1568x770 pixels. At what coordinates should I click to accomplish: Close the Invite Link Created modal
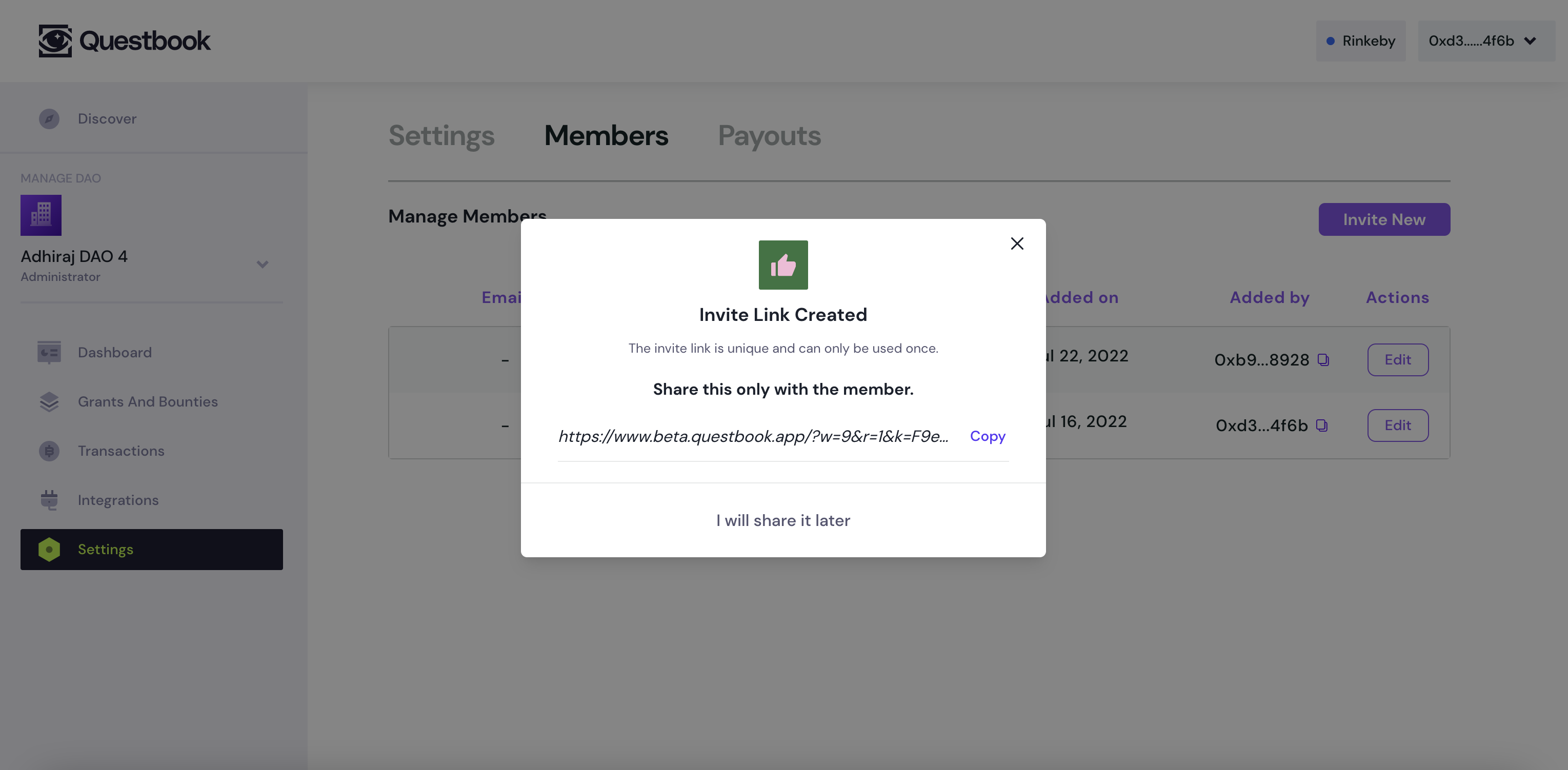point(1016,243)
